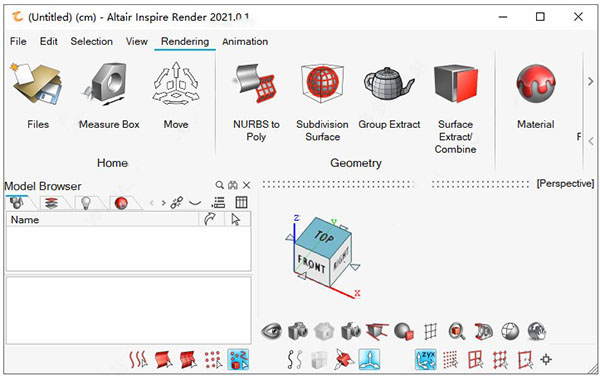Click the crosshair target icon at bottom right

point(546,360)
